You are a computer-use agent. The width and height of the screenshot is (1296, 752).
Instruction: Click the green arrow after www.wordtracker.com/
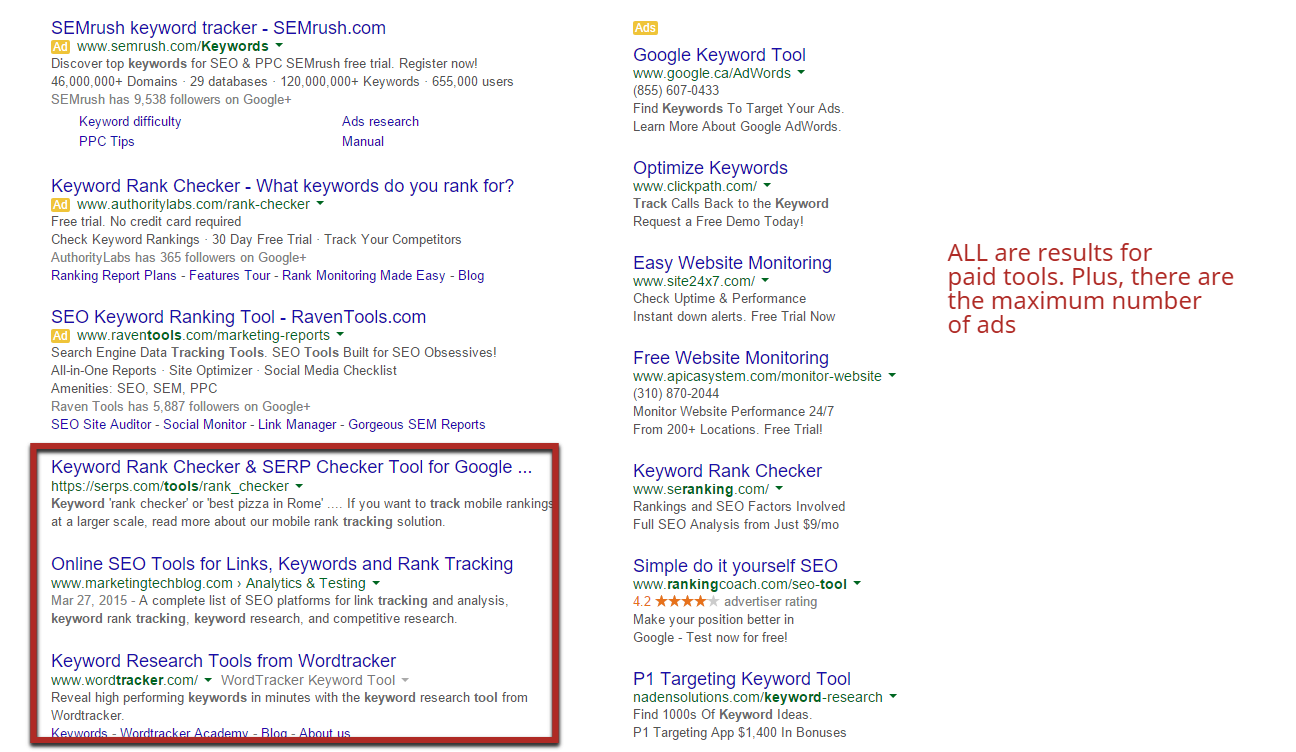(207, 680)
